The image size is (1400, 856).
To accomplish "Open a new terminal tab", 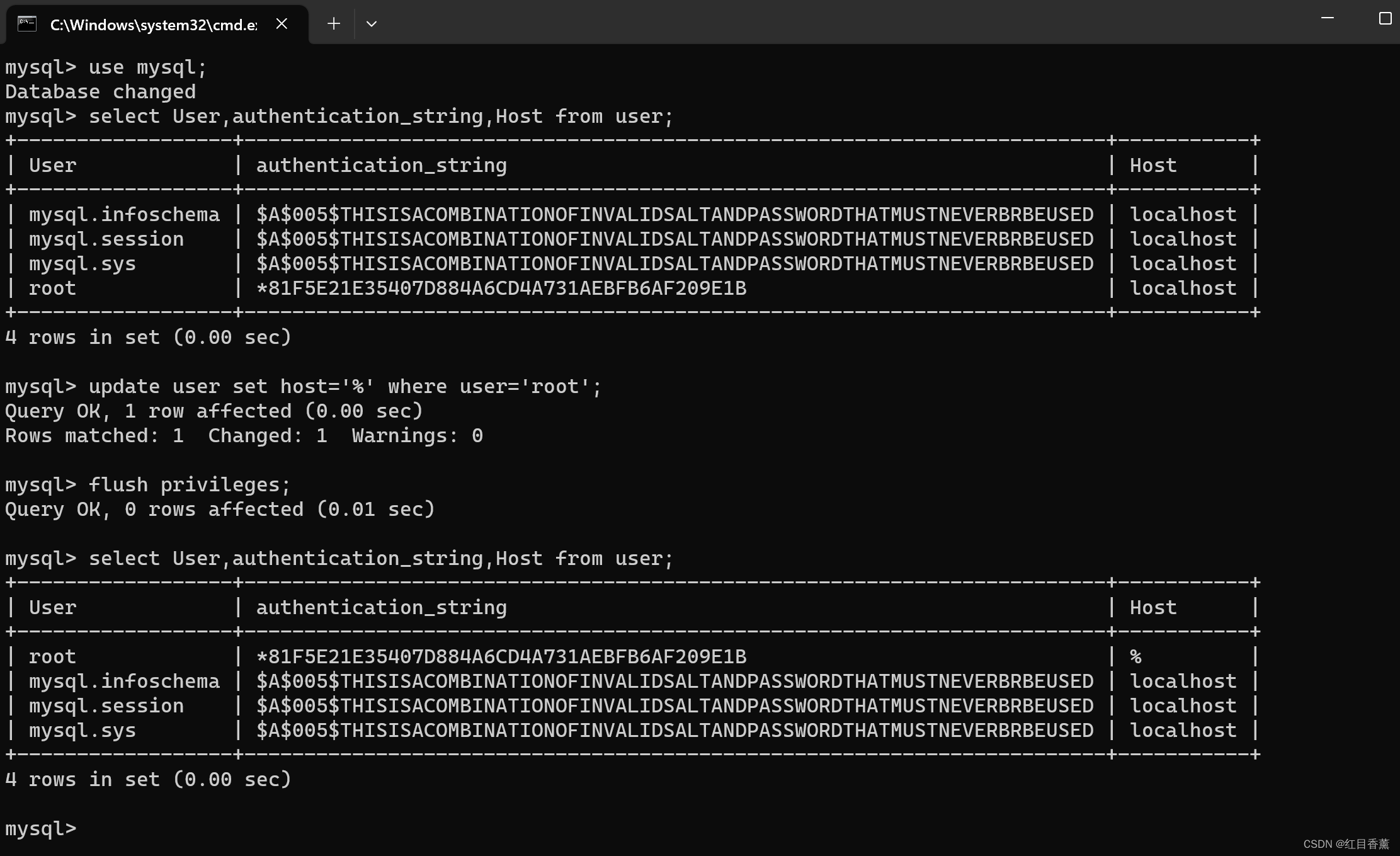I will point(333,24).
